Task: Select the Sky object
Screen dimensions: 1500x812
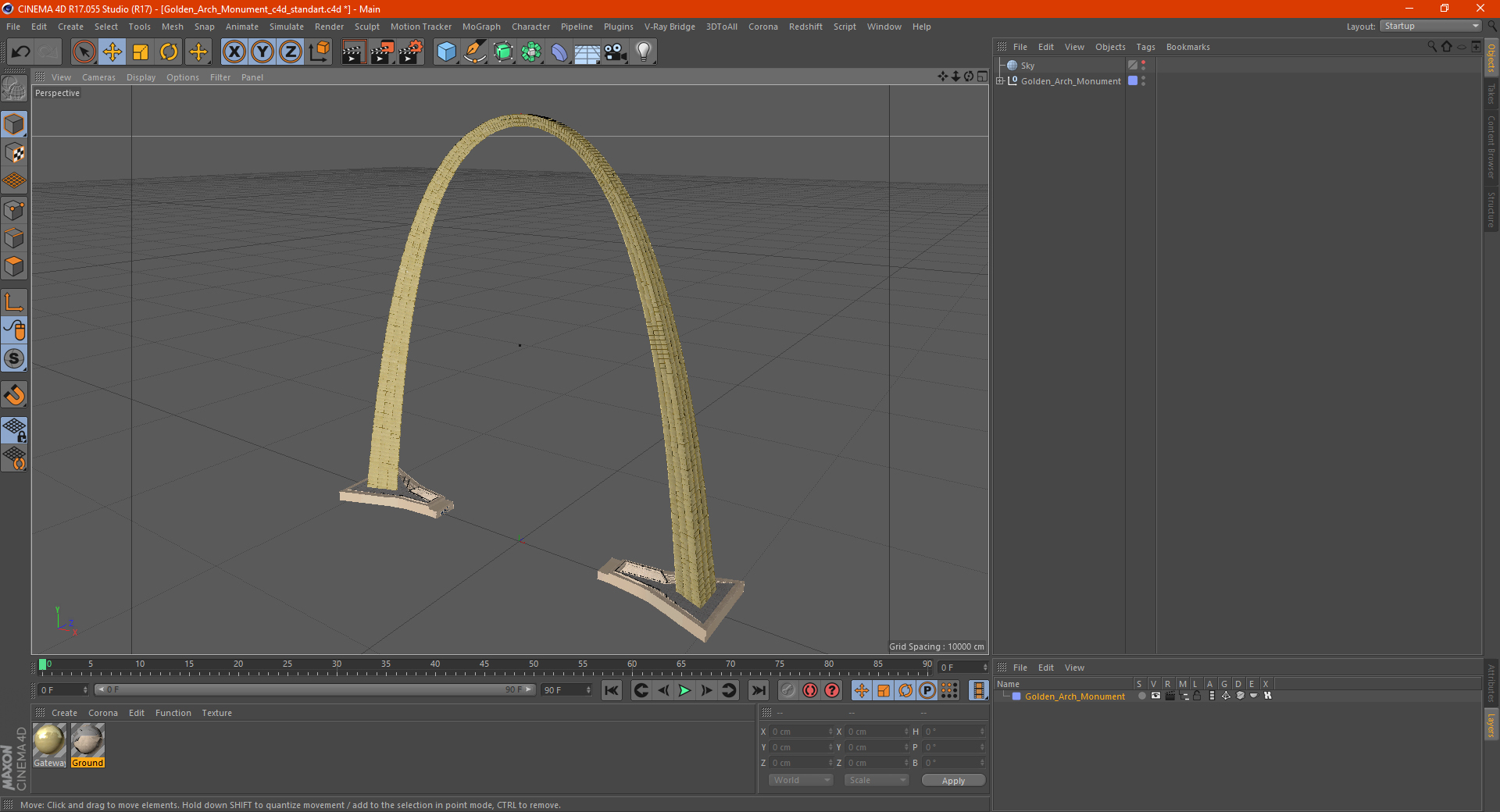Action: 1027,66
